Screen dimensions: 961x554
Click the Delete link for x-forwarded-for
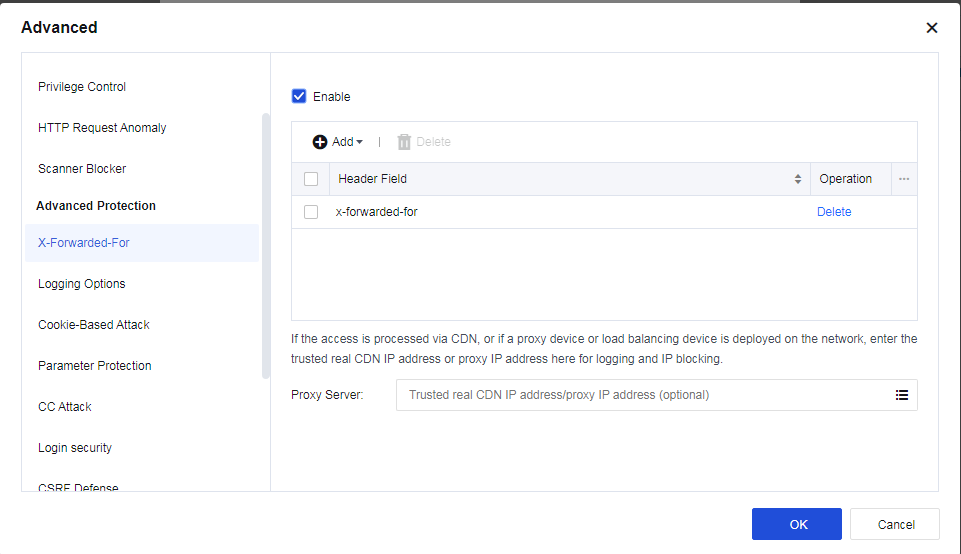pyautogui.click(x=834, y=212)
